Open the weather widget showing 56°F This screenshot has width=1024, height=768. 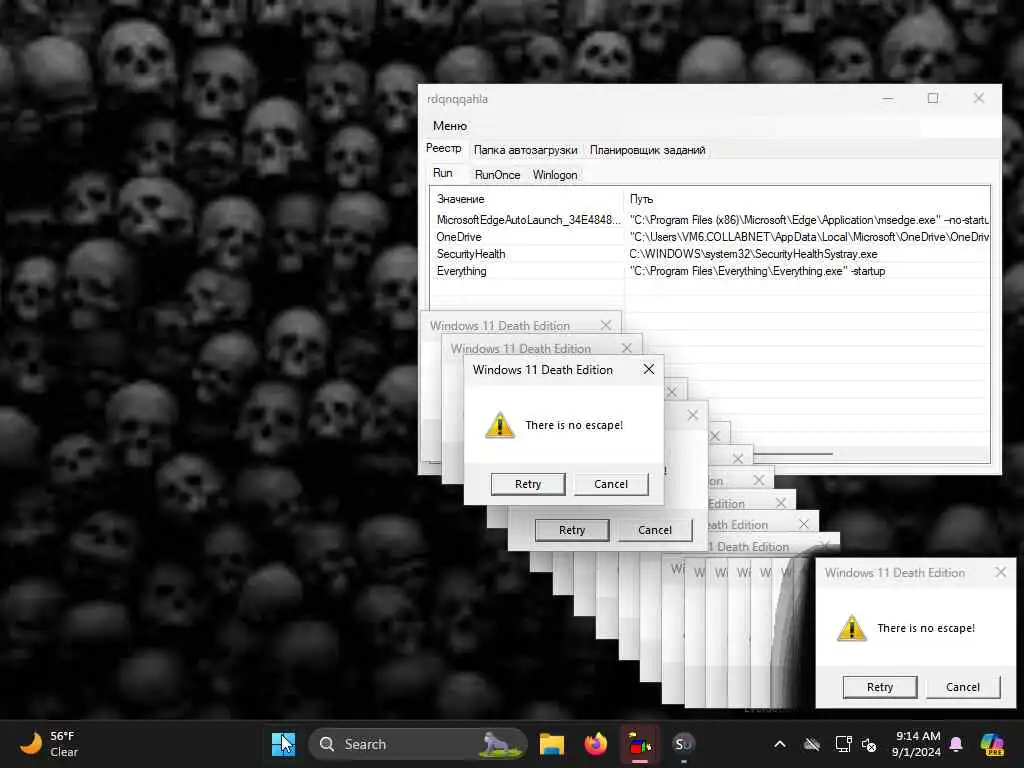50,744
